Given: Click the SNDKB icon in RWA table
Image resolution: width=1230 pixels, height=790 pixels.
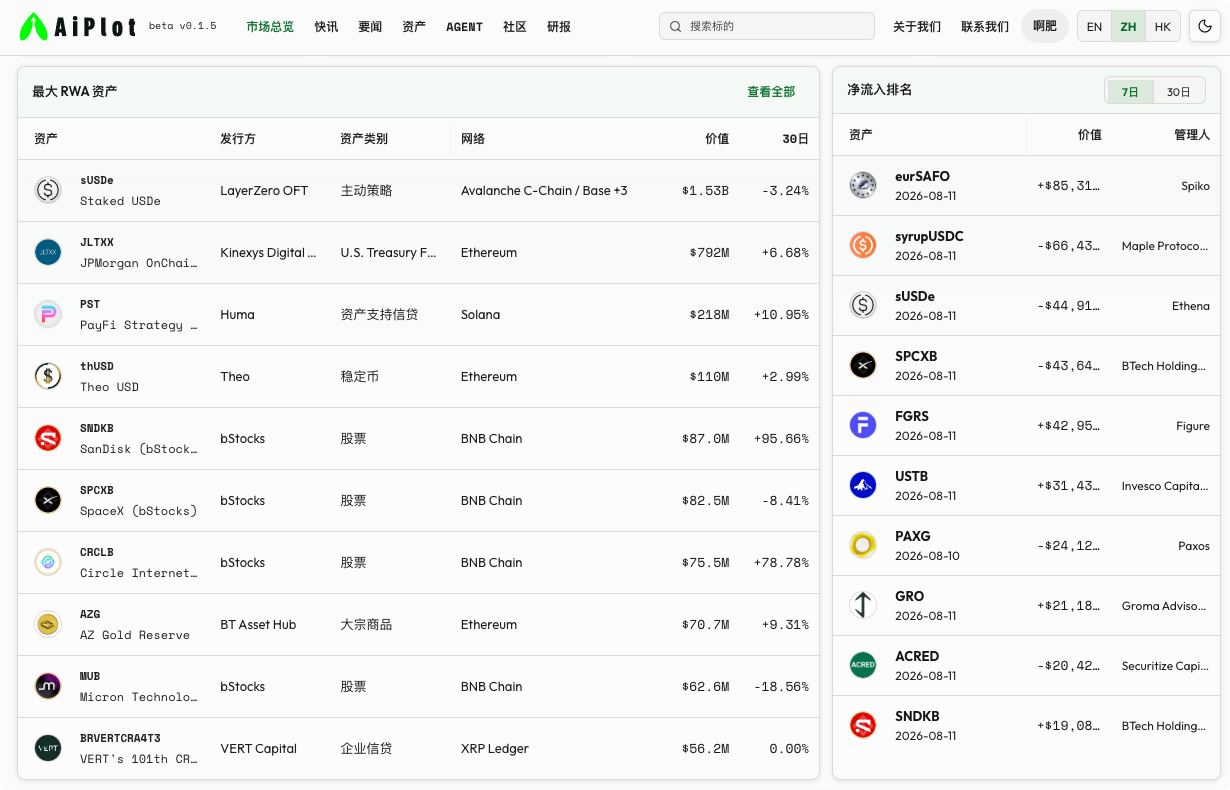Looking at the screenshot, I should click(48, 438).
